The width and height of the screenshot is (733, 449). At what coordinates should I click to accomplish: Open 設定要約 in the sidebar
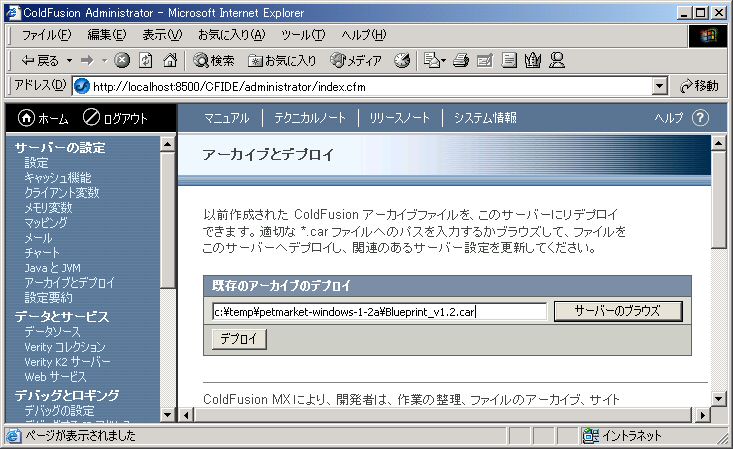click(48, 297)
